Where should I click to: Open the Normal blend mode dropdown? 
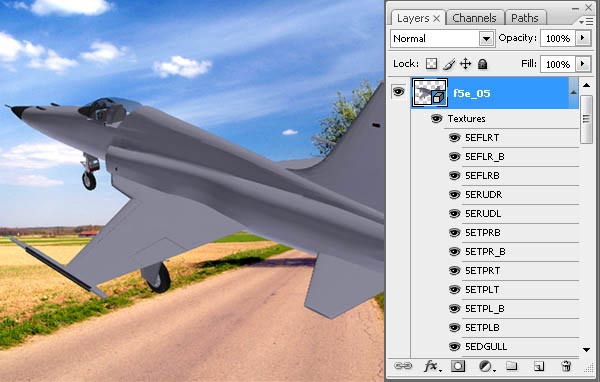point(442,39)
